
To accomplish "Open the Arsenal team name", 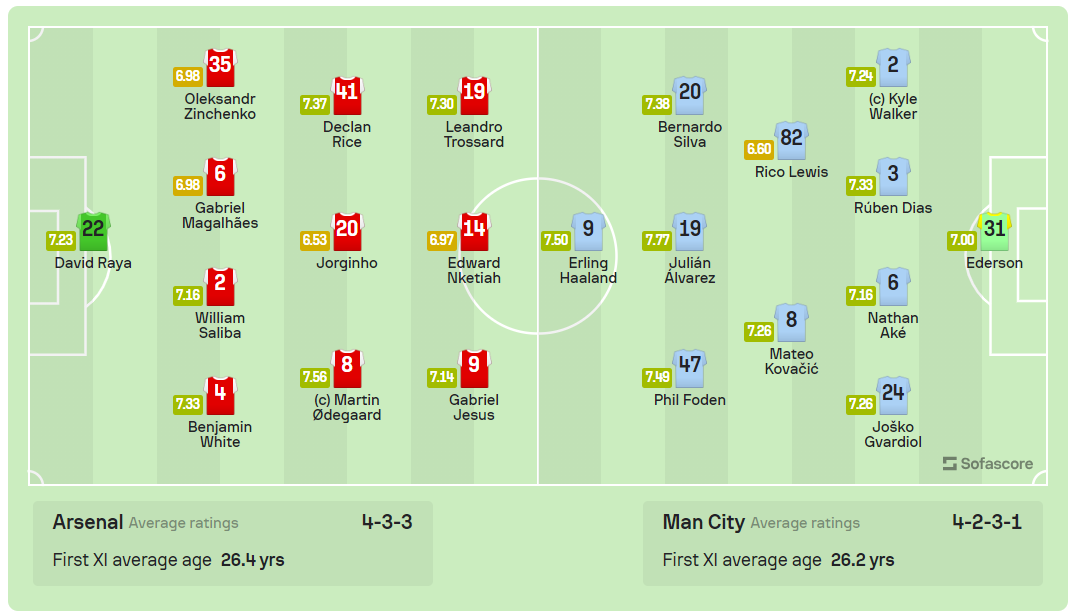I will click(88, 522).
